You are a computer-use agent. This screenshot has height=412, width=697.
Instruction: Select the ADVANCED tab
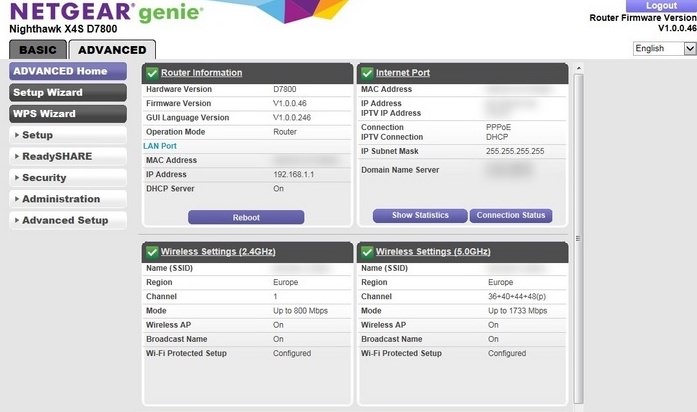(112, 50)
